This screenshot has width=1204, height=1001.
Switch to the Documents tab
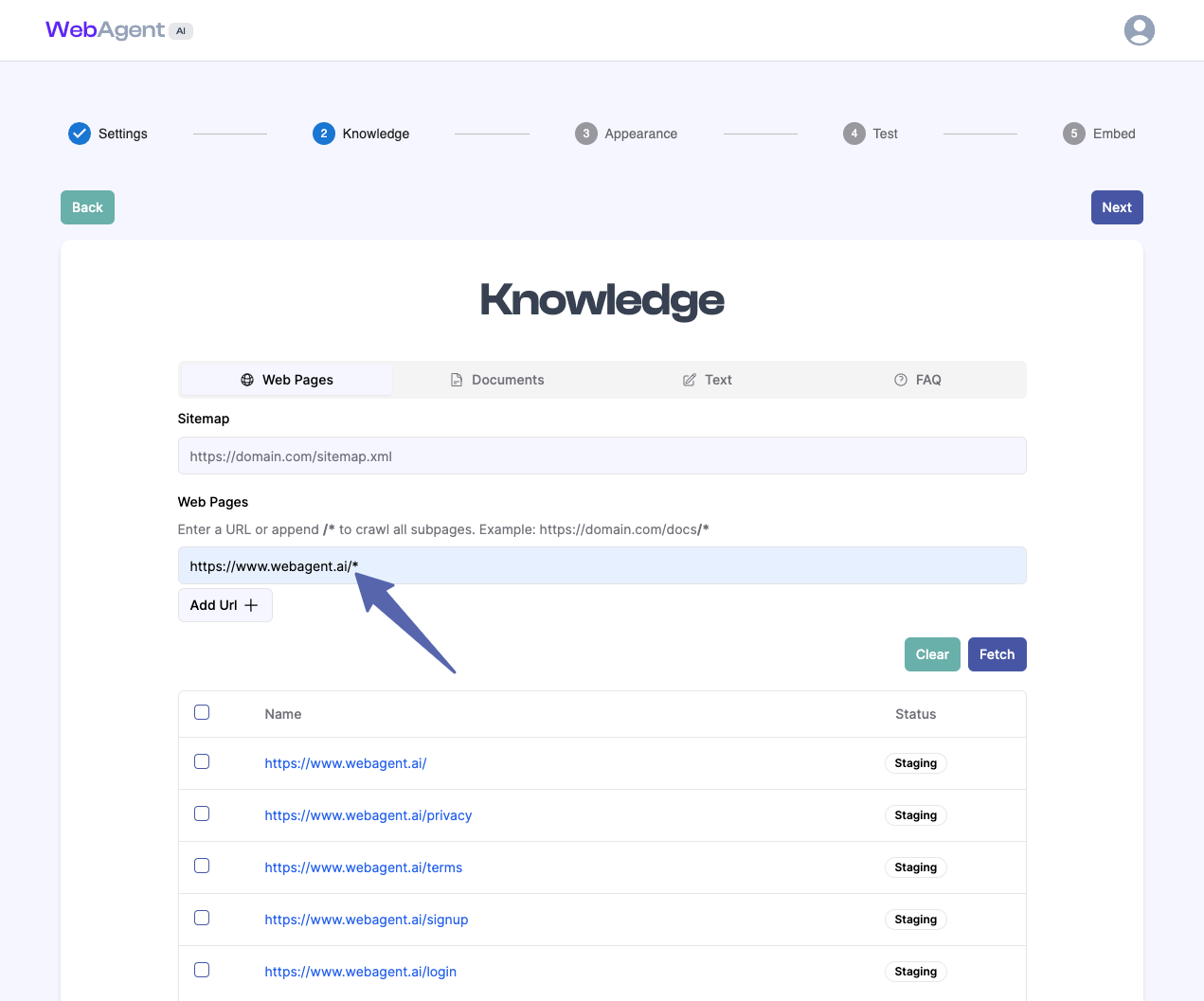[497, 380]
